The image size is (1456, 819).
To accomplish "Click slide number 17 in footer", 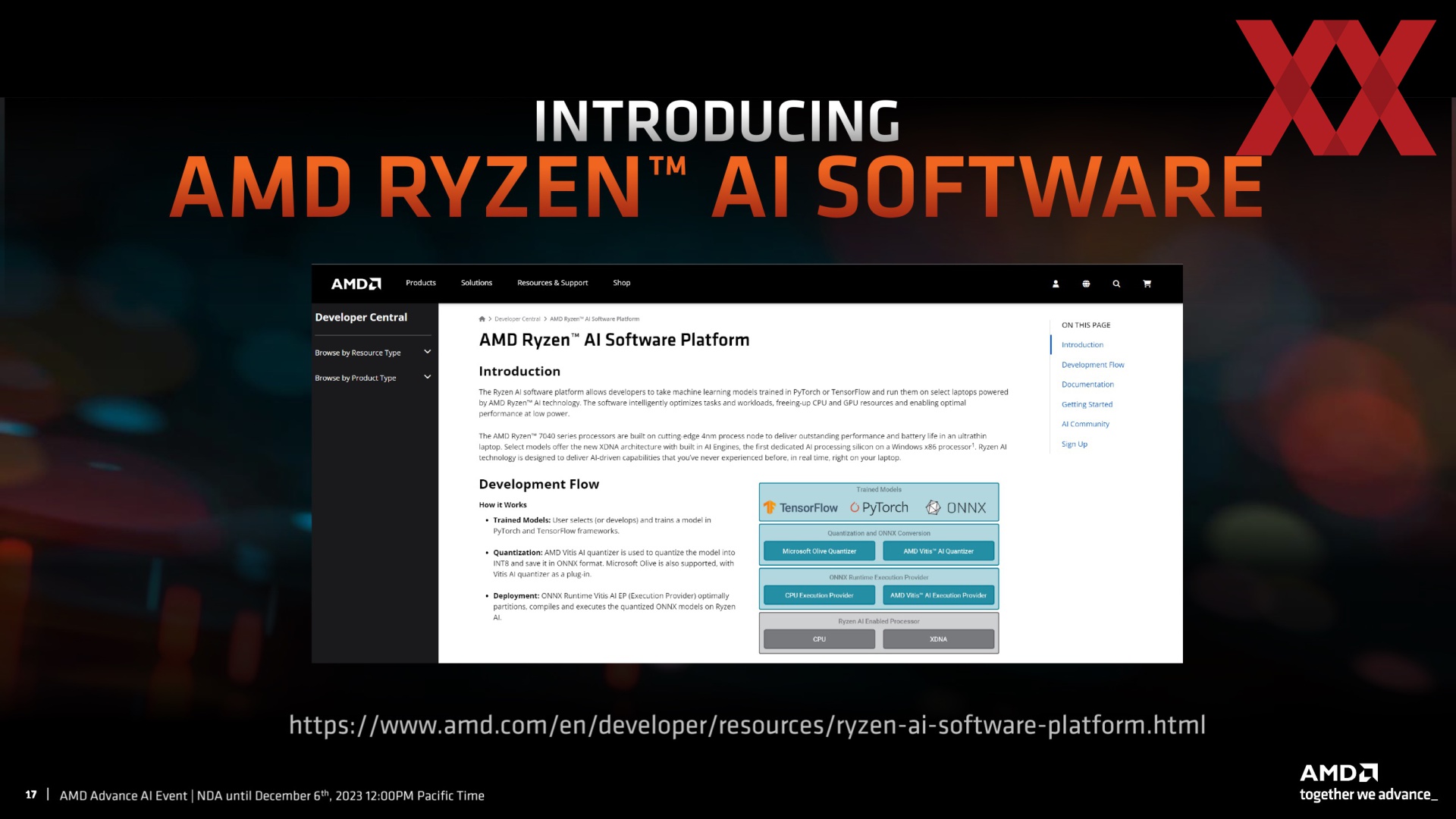I will point(31,795).
